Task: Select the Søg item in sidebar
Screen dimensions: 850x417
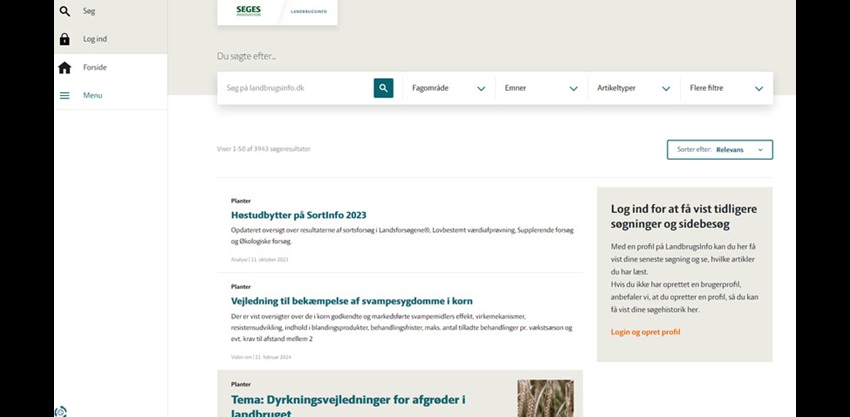Action: (89, 11)
